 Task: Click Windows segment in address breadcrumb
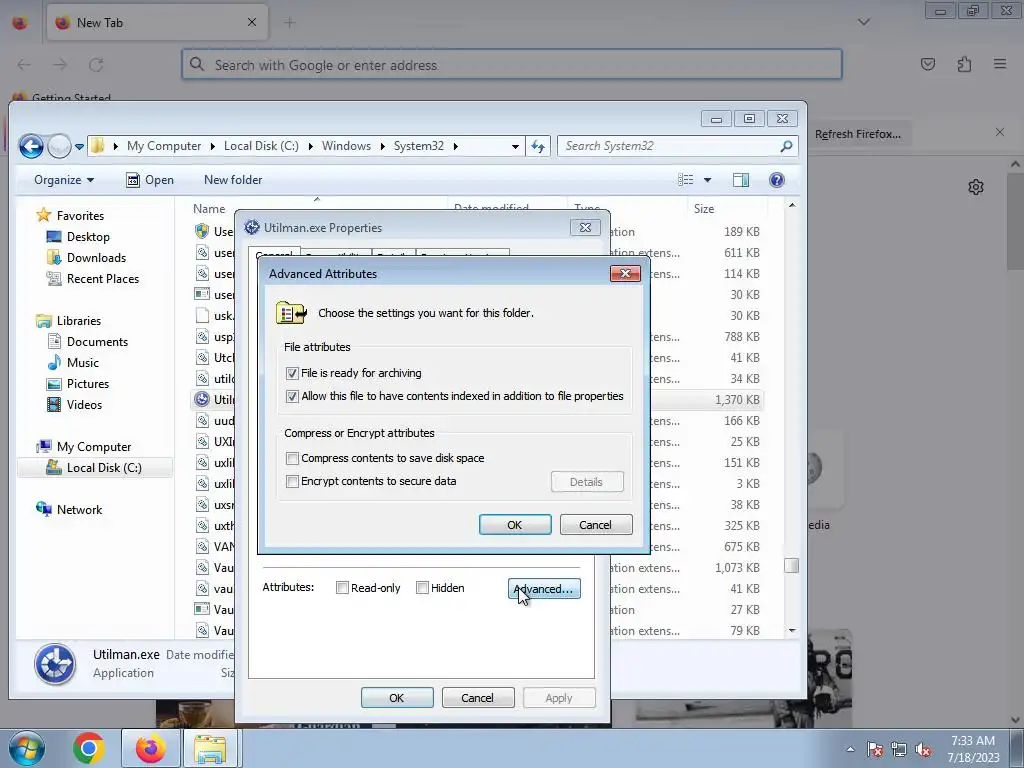pos(346,146)
